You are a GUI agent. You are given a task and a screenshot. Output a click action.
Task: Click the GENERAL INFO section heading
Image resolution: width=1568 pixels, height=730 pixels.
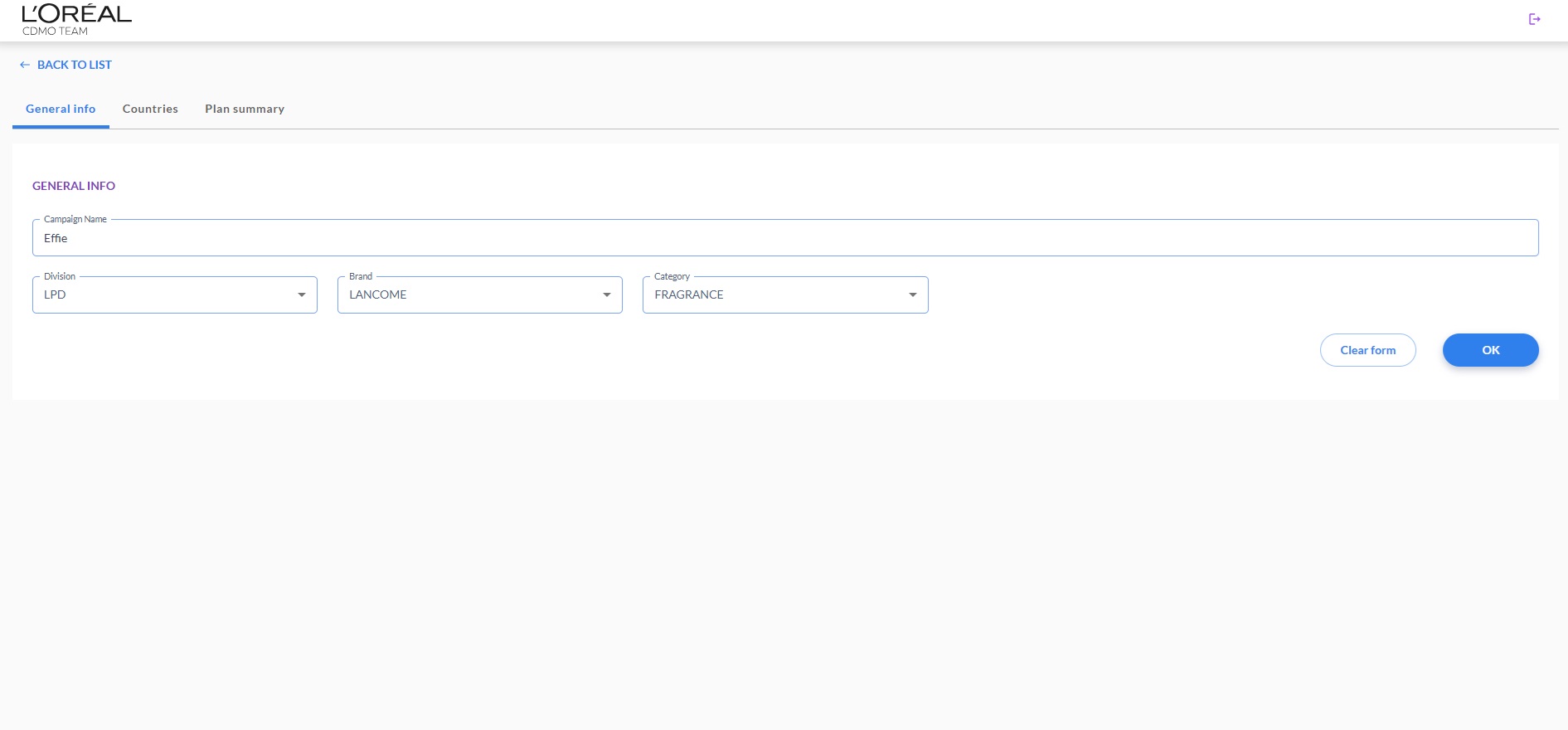click(x=74, y=186)
